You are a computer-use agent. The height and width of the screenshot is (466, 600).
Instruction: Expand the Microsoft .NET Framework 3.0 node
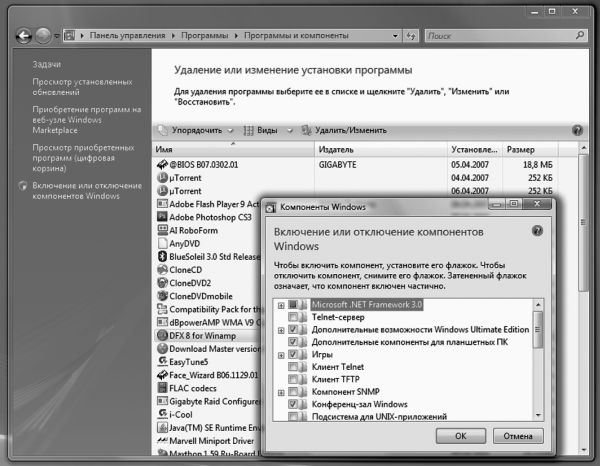coord(281,305)
